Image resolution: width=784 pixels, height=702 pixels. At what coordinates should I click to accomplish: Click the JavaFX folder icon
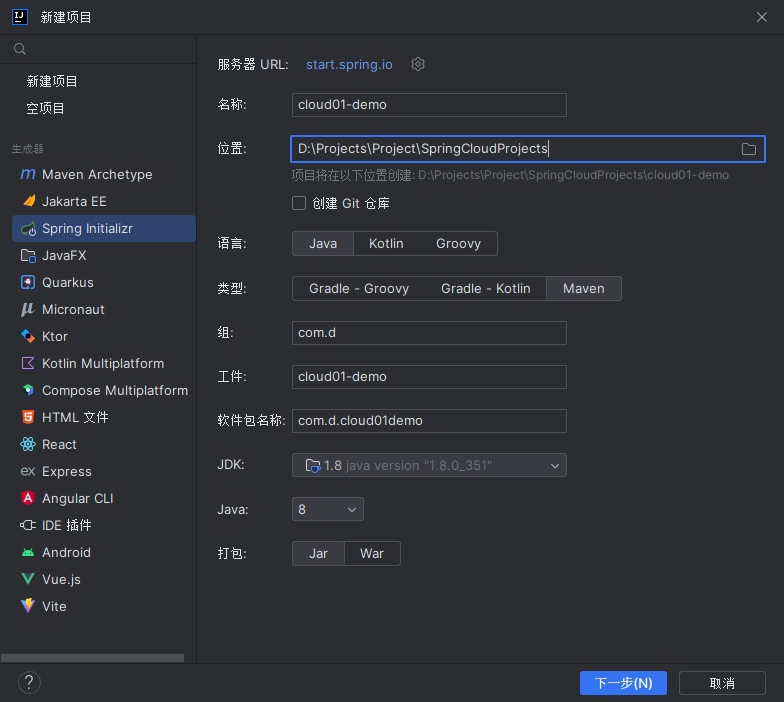[x=28, y=256]
